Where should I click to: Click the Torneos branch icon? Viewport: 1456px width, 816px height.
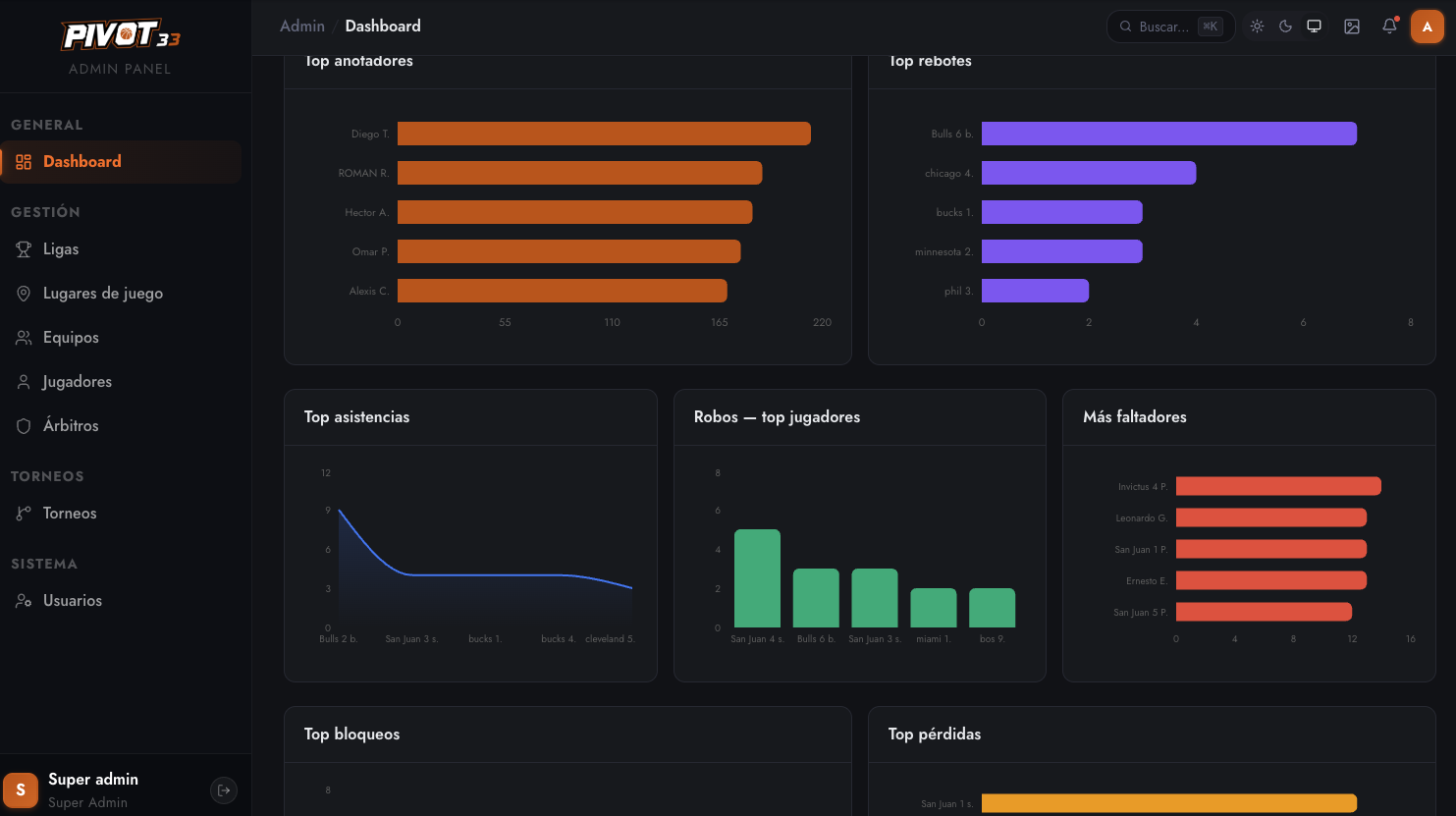24,514
